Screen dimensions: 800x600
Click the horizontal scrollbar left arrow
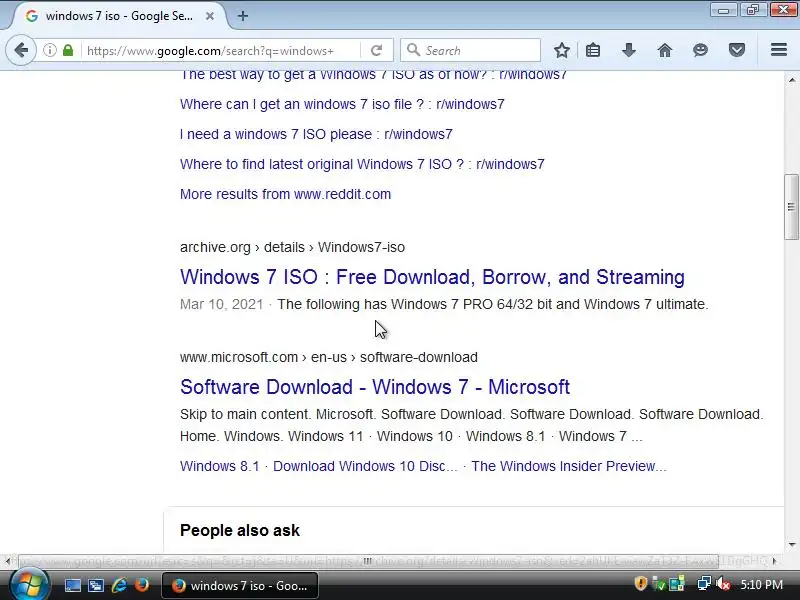(x=8, y=561)
